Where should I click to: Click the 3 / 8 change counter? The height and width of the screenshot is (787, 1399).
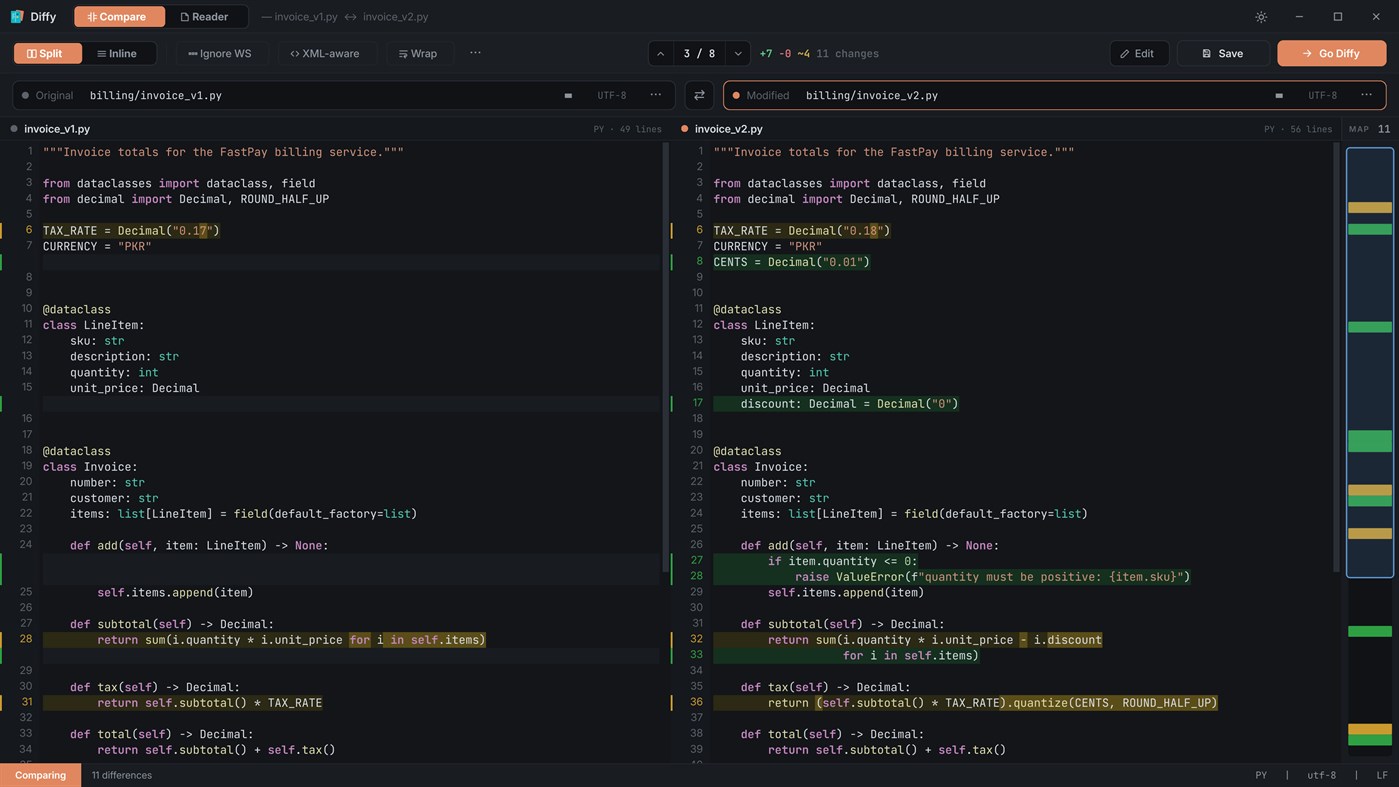coord(699,53)
